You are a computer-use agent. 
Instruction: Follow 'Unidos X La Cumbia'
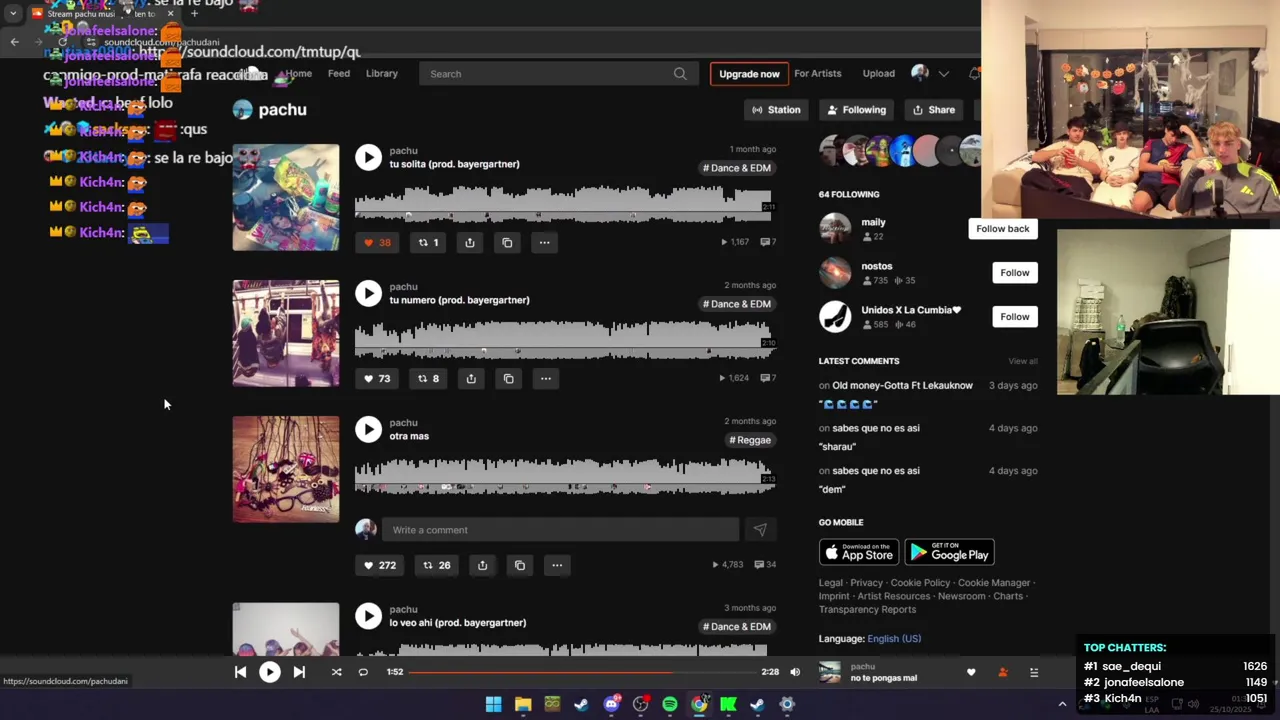[x=1014, y=316]
